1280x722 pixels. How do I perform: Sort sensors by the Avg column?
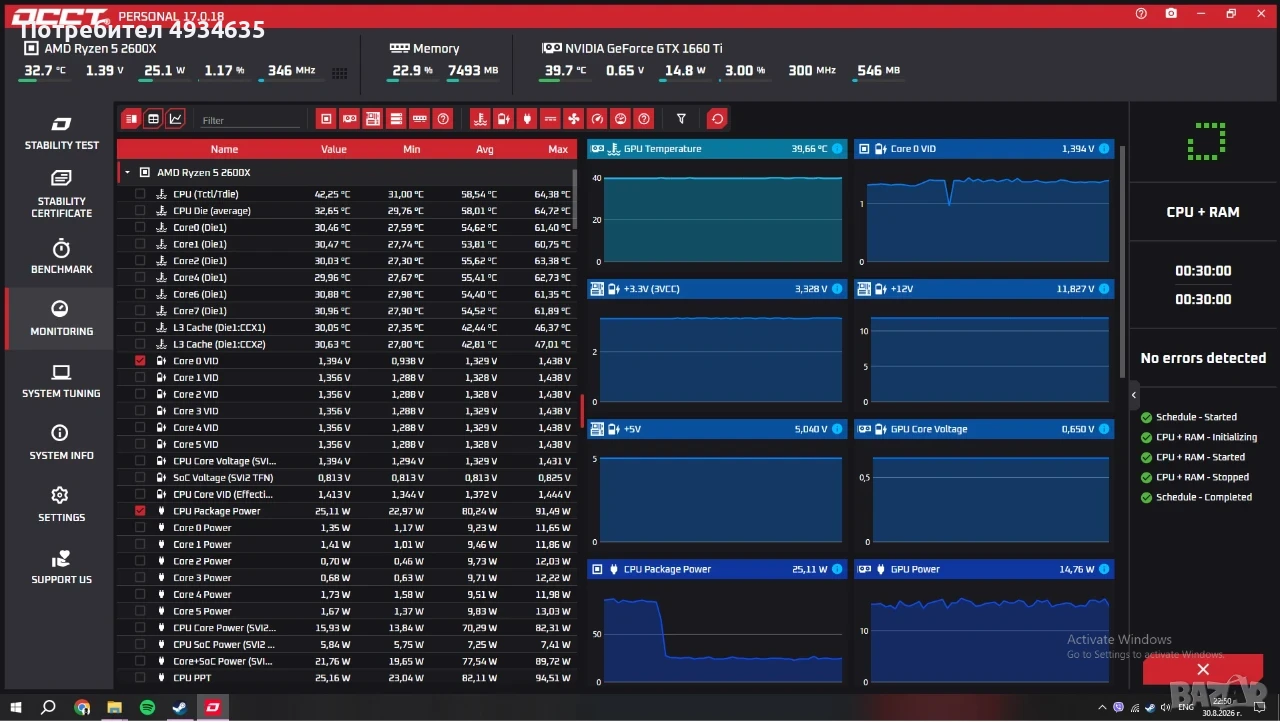click(485, 149)
